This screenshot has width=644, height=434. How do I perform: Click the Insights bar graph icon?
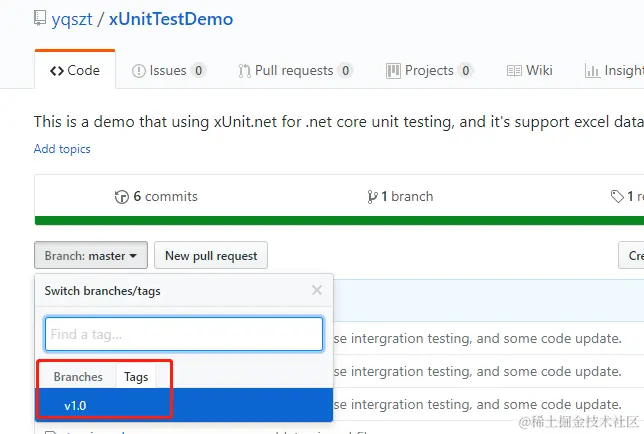click(592, 71)
